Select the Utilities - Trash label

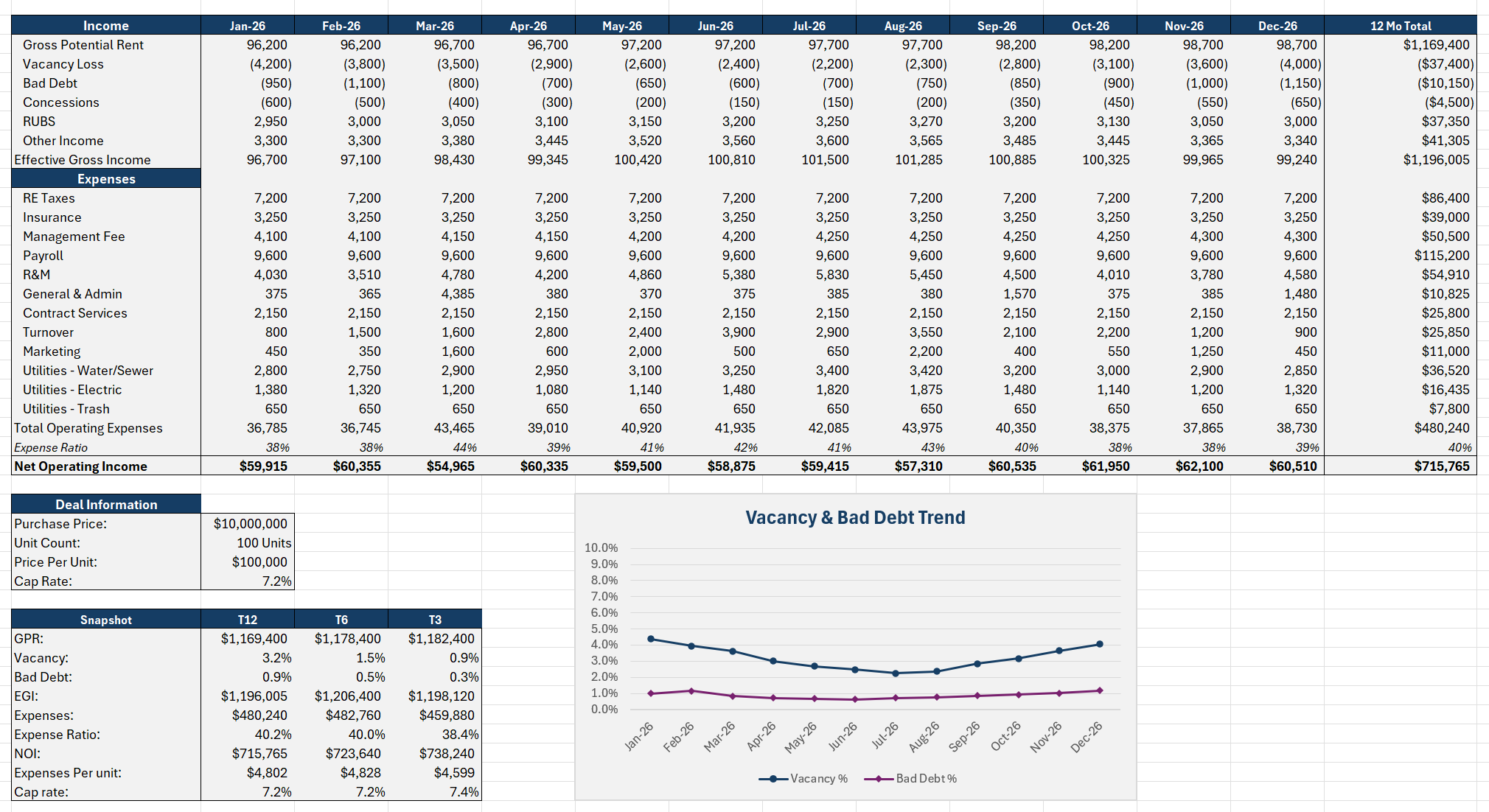pos(66,409)
